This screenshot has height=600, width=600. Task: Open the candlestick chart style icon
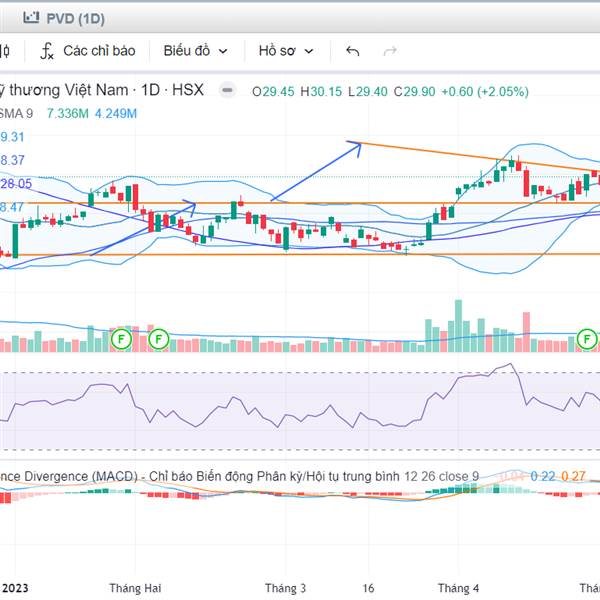tap(5, 51)
